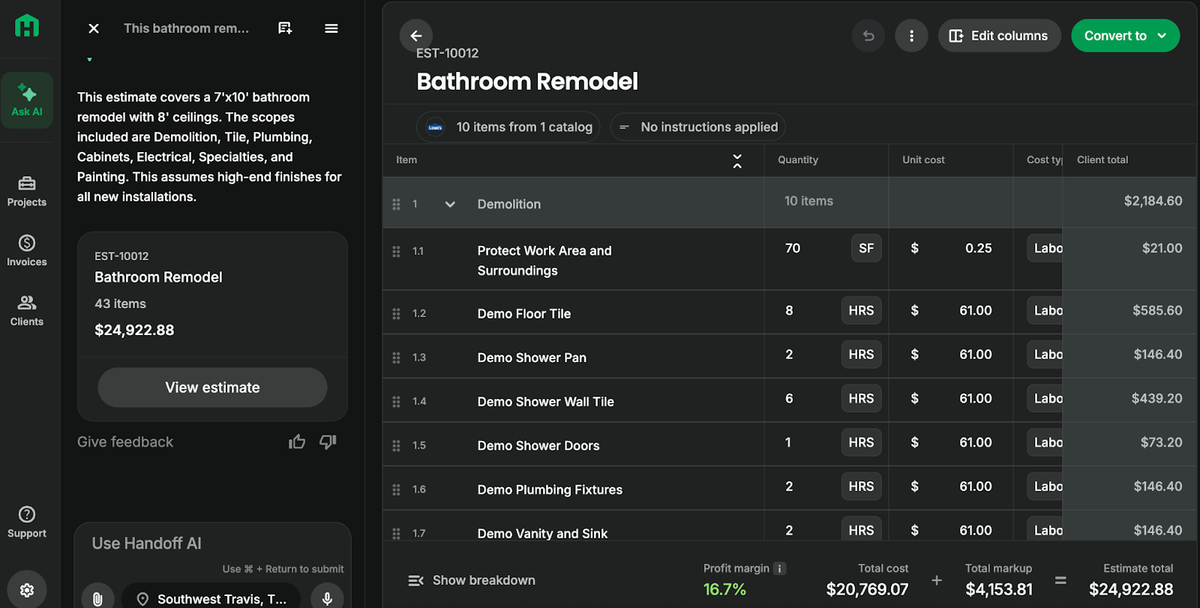
Task: Open the chat hamburger menu
Action: tap(331, 28)
